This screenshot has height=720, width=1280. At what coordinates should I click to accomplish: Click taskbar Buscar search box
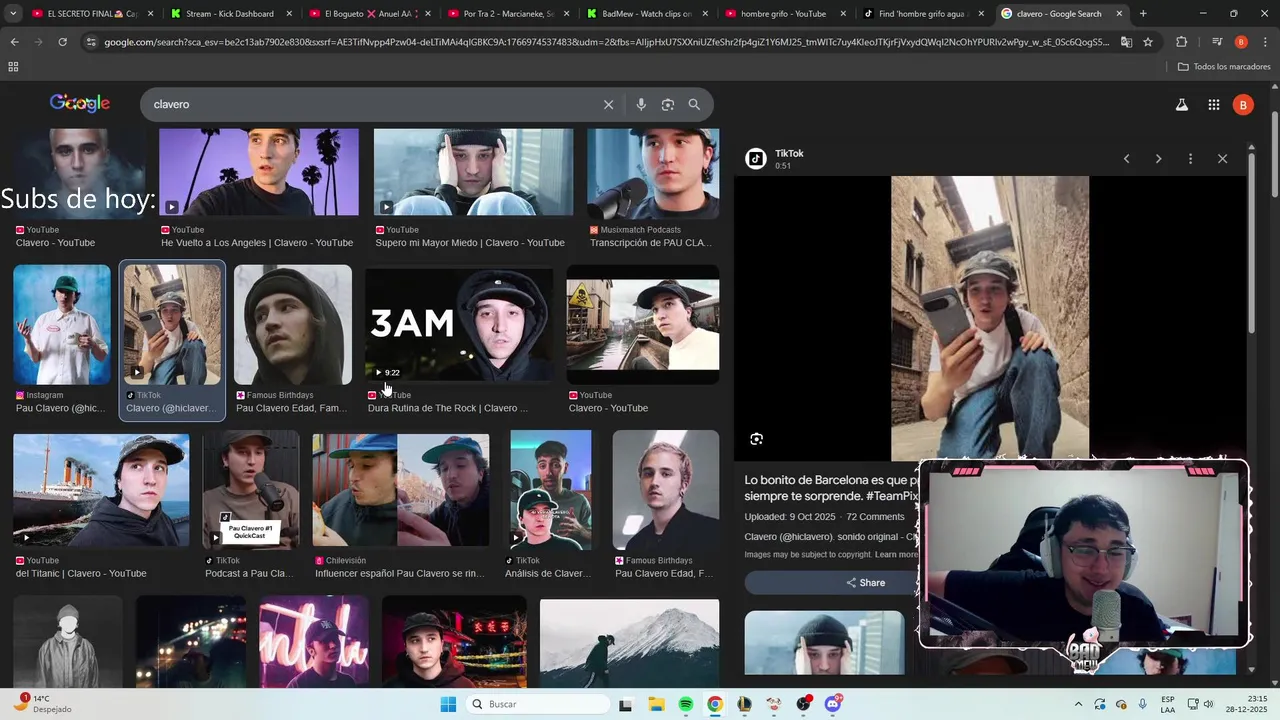(x=538, y=704)
